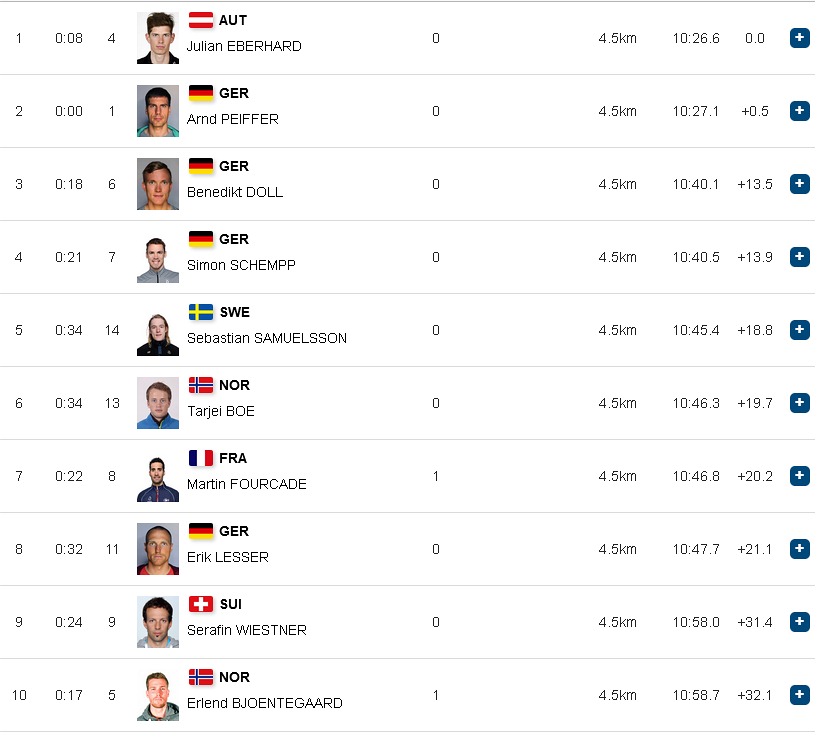818x737 pixels.
Task: Click the Swedish flag next to SWE
Action: coord(201,312)
